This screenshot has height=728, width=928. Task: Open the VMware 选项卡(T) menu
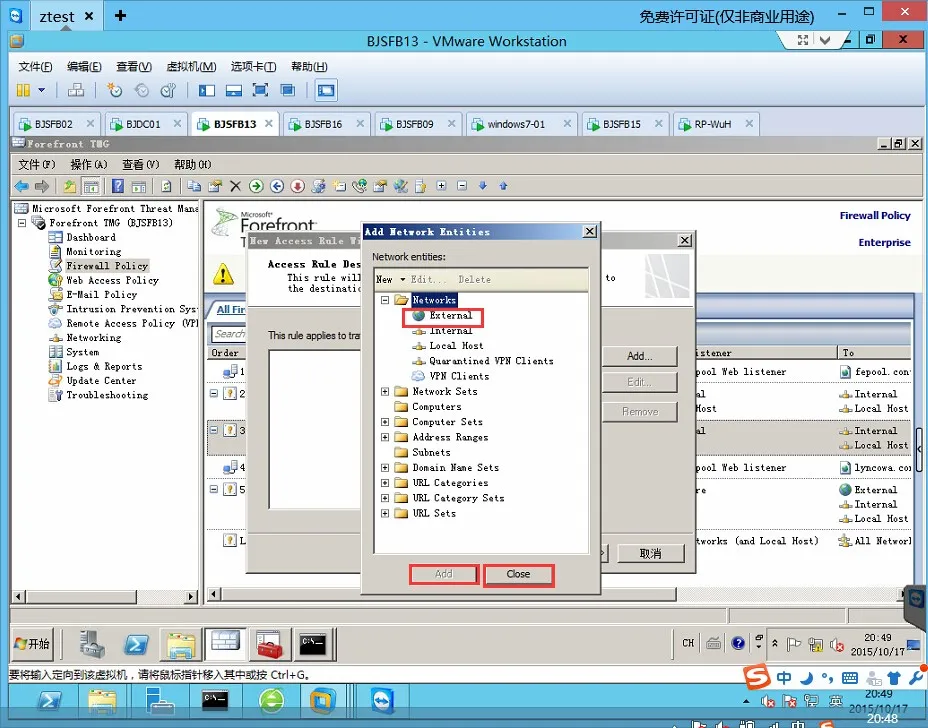click(x=253, y=66)
